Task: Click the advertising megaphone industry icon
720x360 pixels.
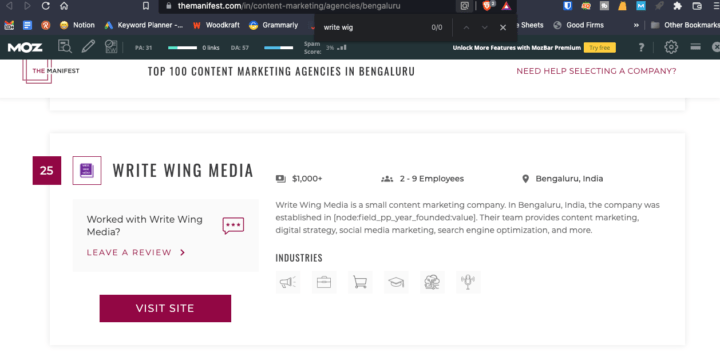Action: coord(287,282)
